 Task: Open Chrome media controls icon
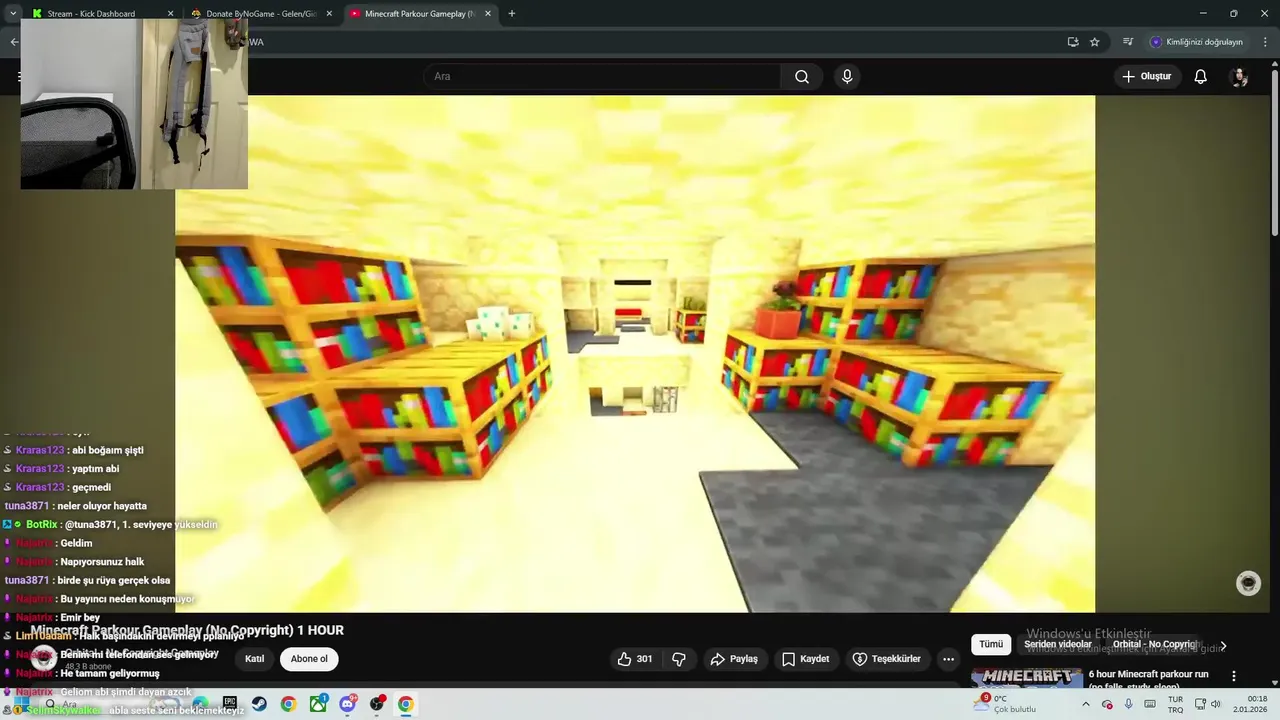tap(1128, 42)
